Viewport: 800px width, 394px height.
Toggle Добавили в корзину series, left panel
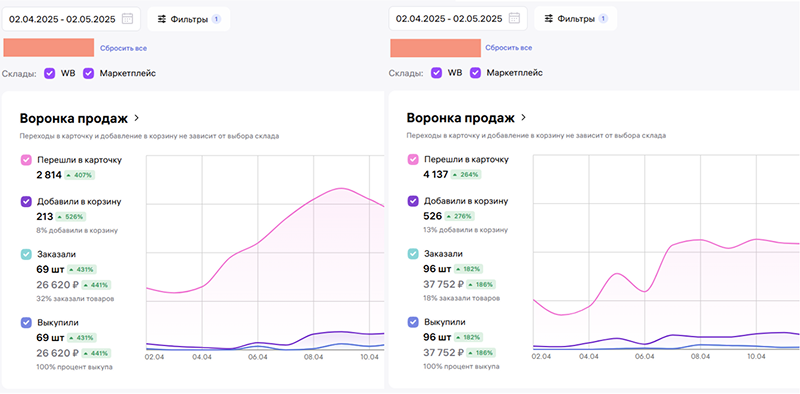tap(26, 202)
